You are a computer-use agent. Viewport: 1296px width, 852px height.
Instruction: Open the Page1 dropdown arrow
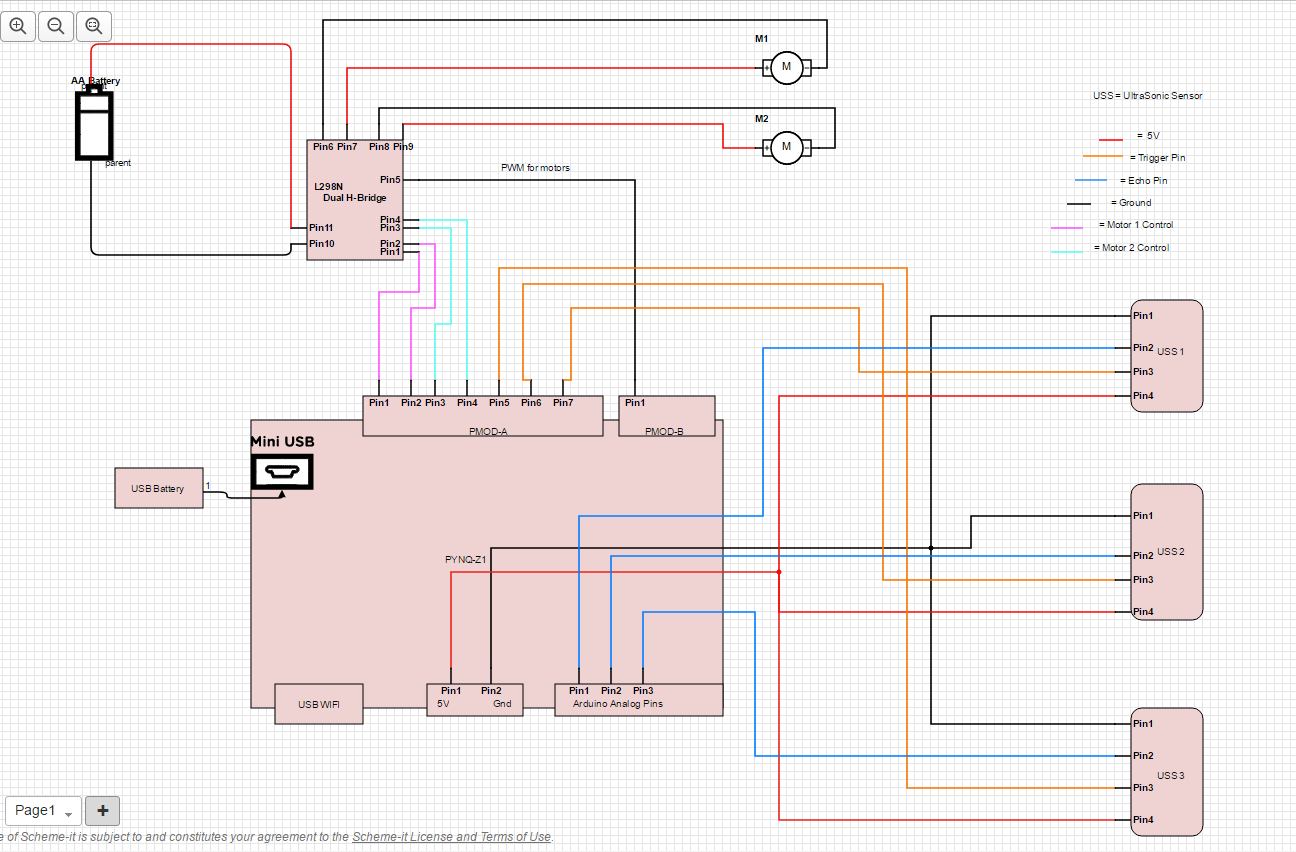(68, 814)
